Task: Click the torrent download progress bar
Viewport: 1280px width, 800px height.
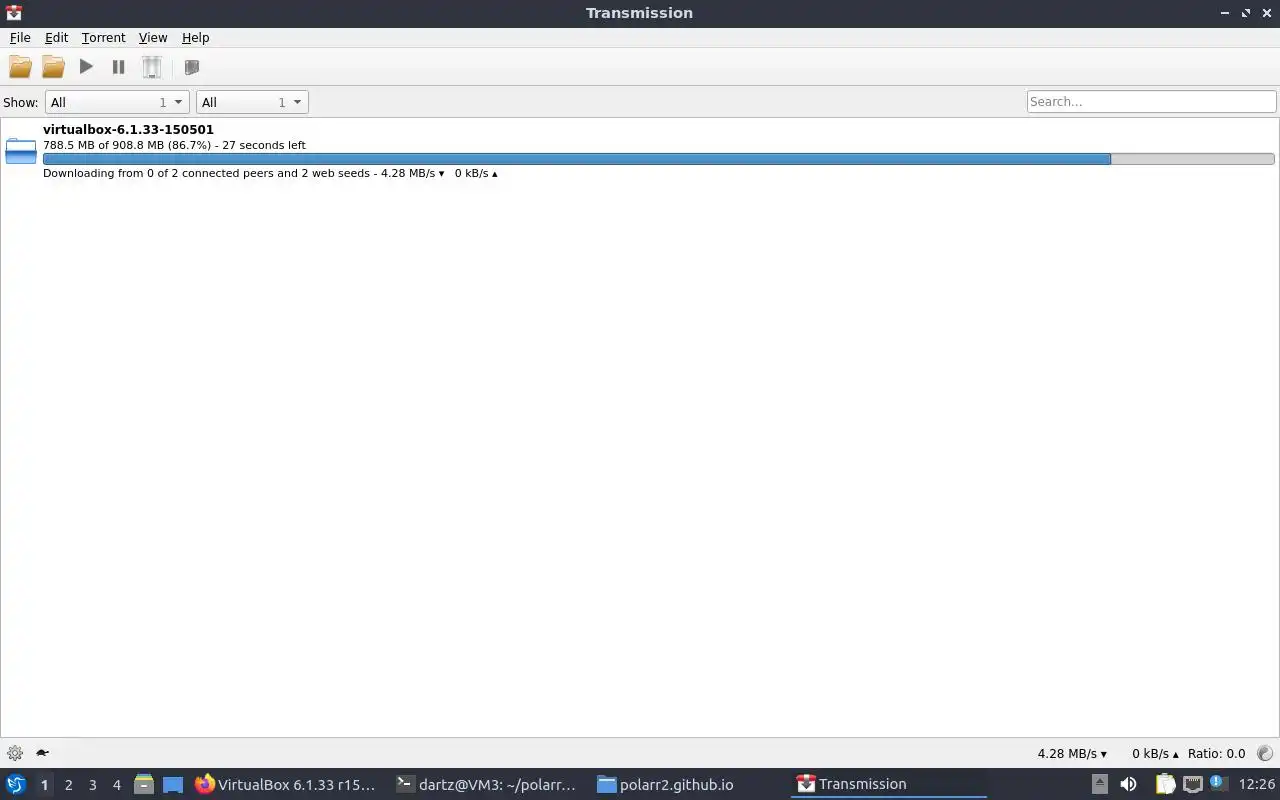Action: (658, 159)
